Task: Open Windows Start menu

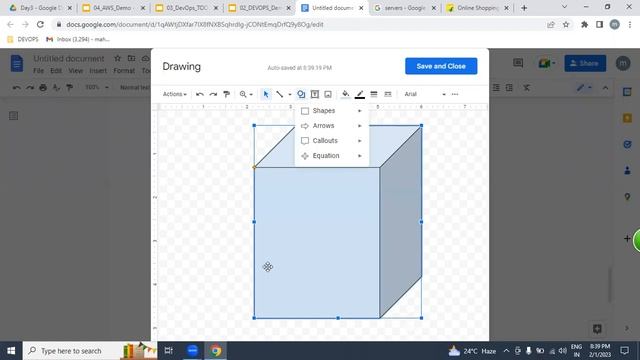Action: tap(11, 351)
